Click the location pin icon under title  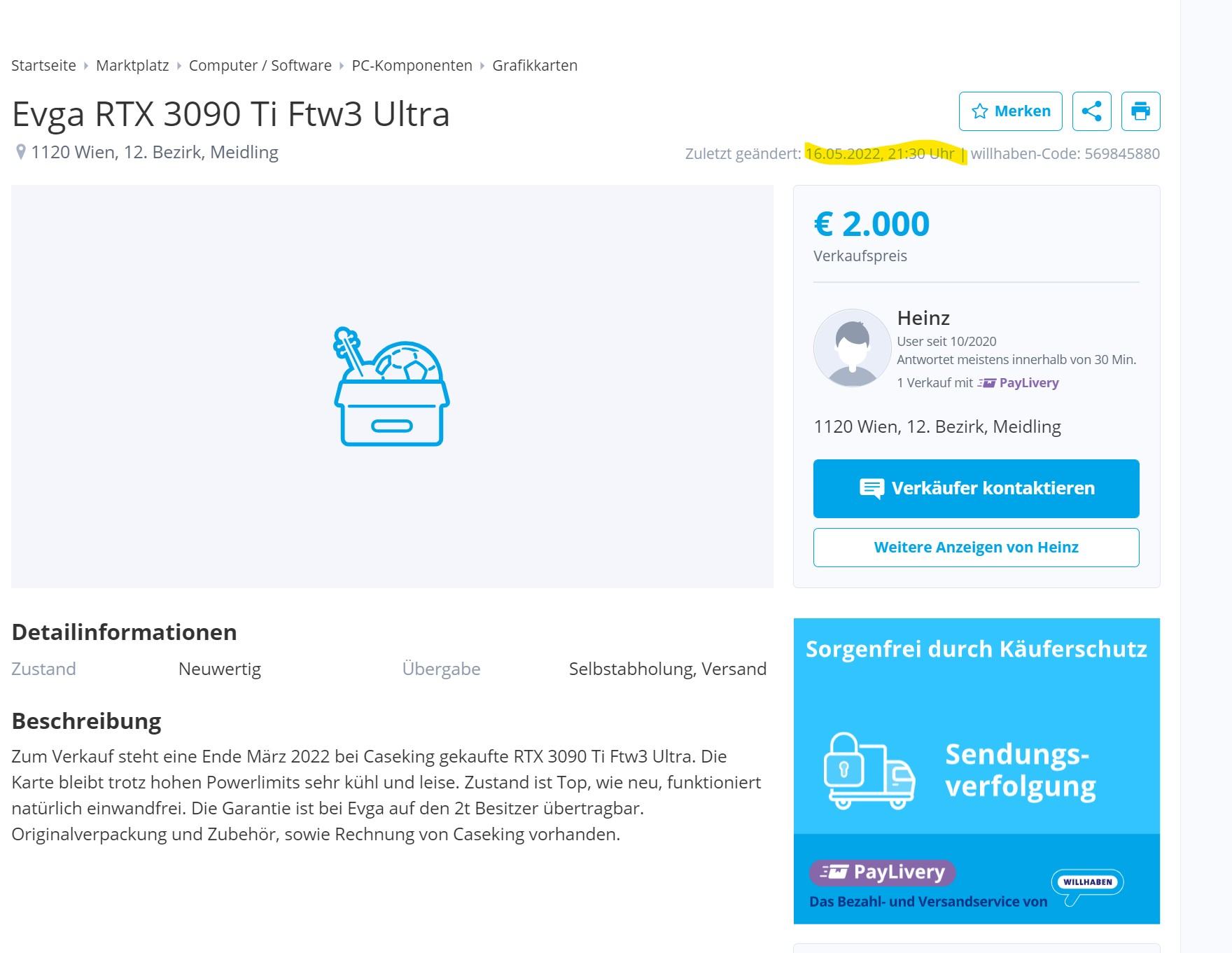(21, 152)
